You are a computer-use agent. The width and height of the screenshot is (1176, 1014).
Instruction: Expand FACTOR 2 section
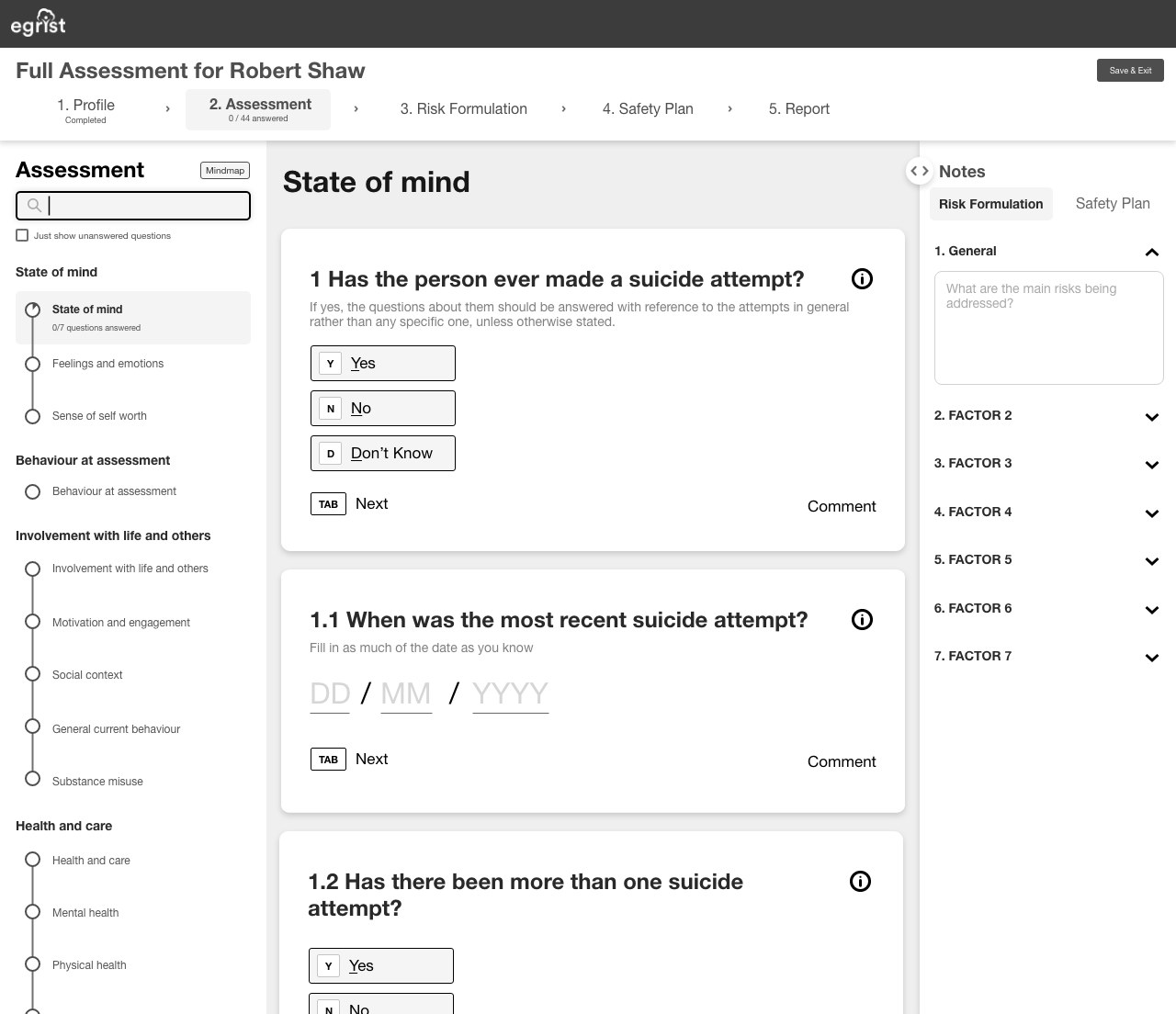pyautogui.click(x=1152, y=417)
